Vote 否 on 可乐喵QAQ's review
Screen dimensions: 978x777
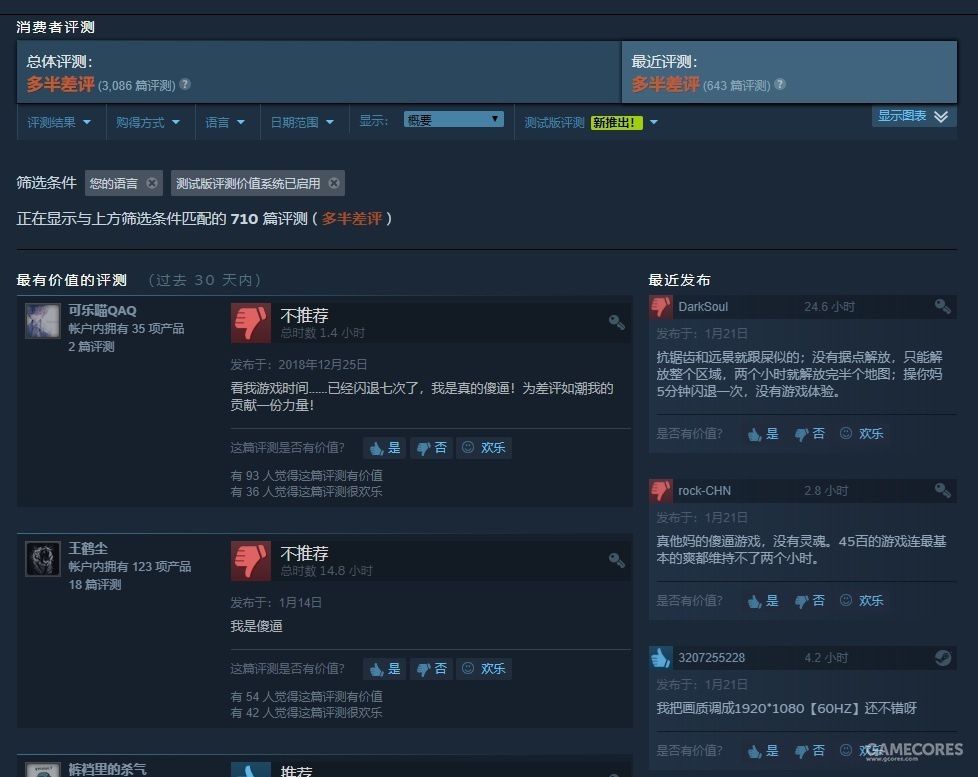pyautogui.click(x=432, y=448)
